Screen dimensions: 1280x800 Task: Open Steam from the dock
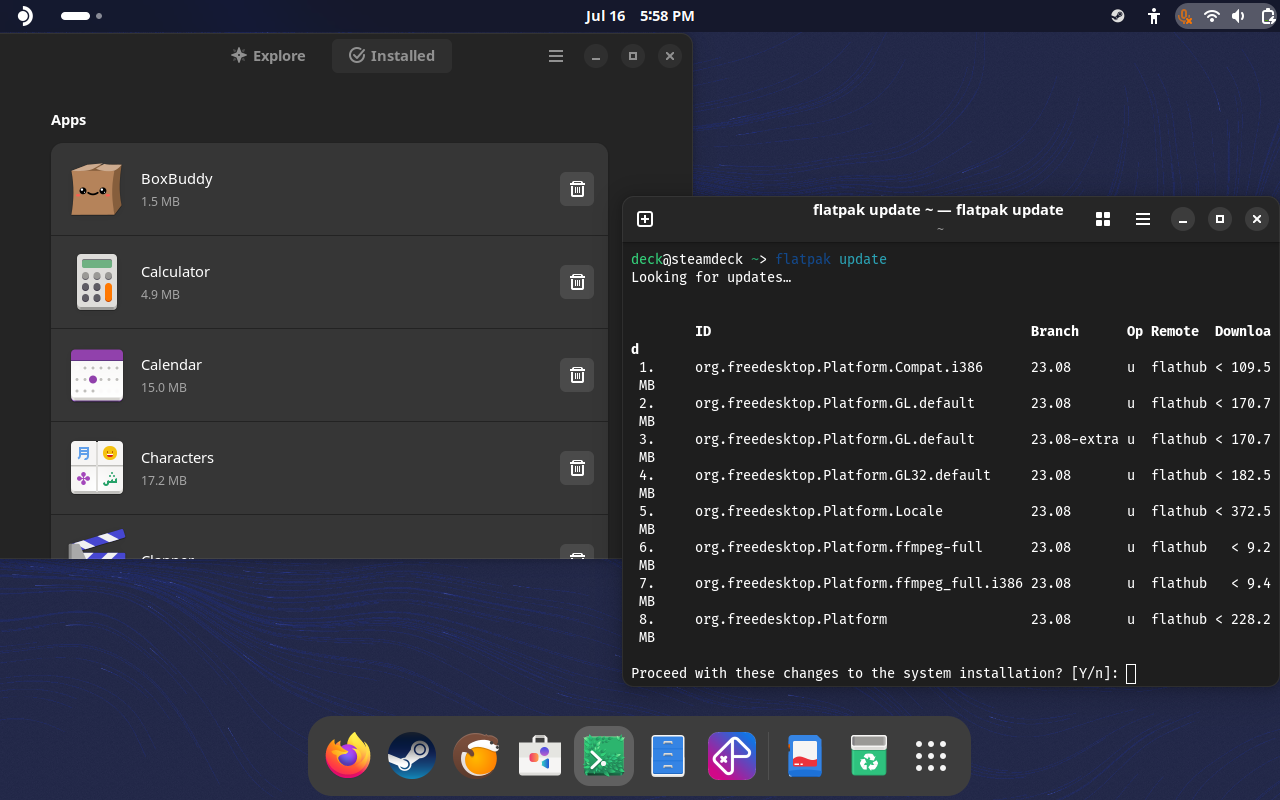(x=412, y=756)
